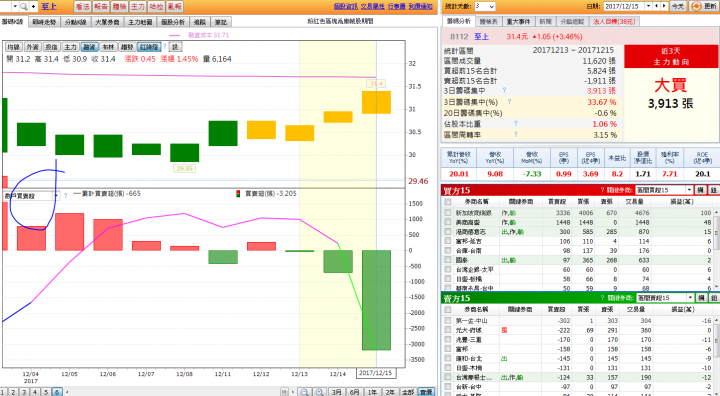
Task: Click help icon next to 佔股本比重
Action: click(516, 123)
